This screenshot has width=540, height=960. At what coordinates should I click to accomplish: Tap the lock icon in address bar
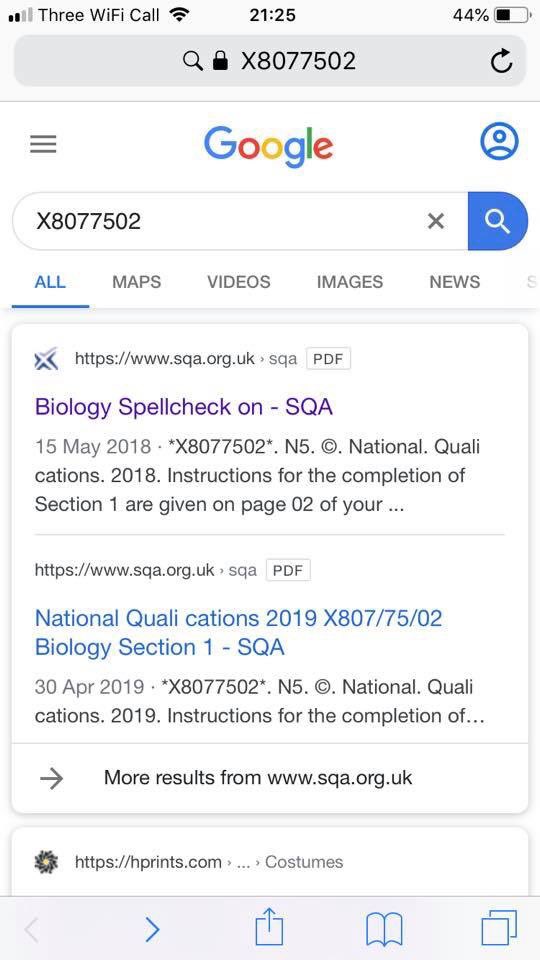(x=220, y=61)
